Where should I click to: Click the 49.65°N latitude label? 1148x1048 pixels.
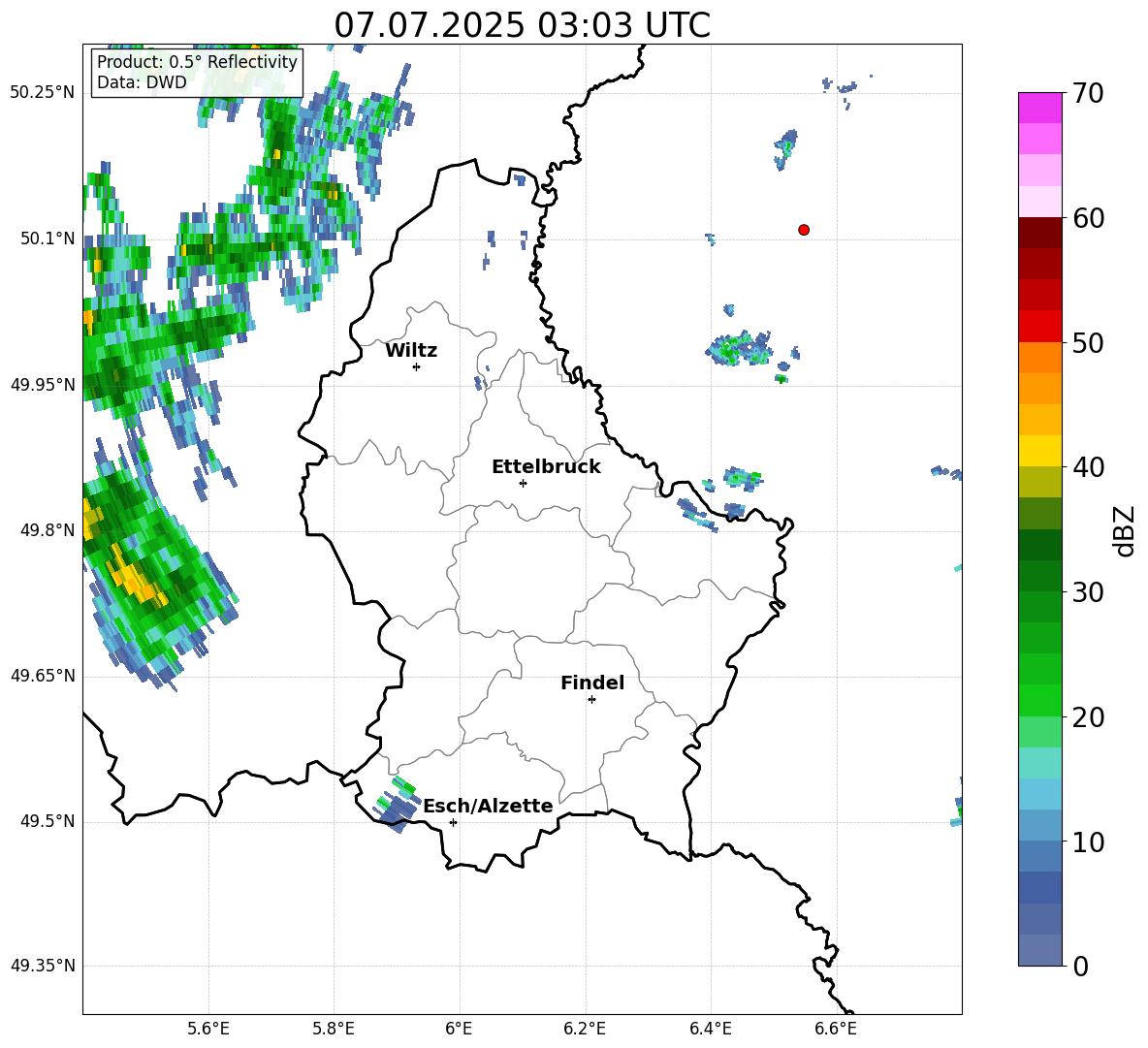tap(43, 676)
